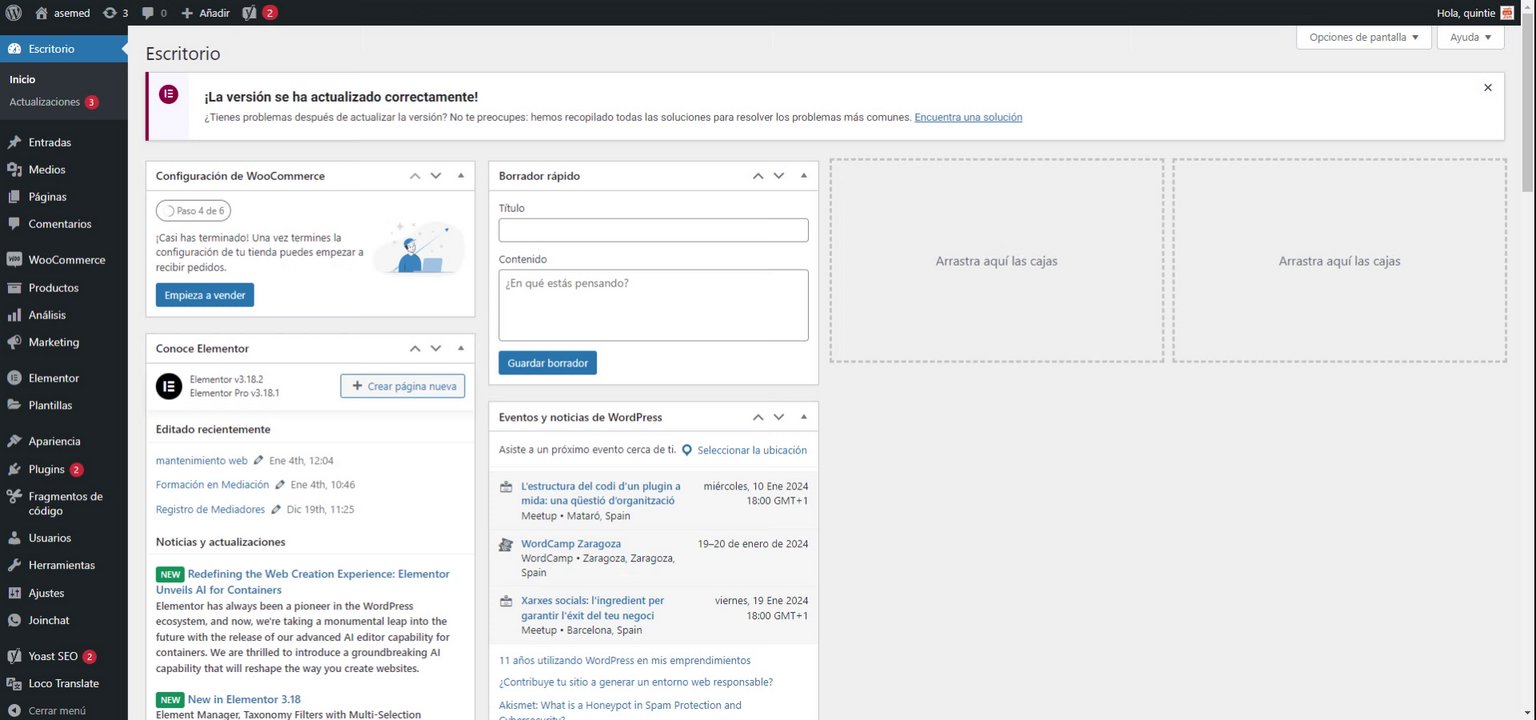1536x720 pixels.
Task: Click Crear página nueva button
Action: click(403, 386)
